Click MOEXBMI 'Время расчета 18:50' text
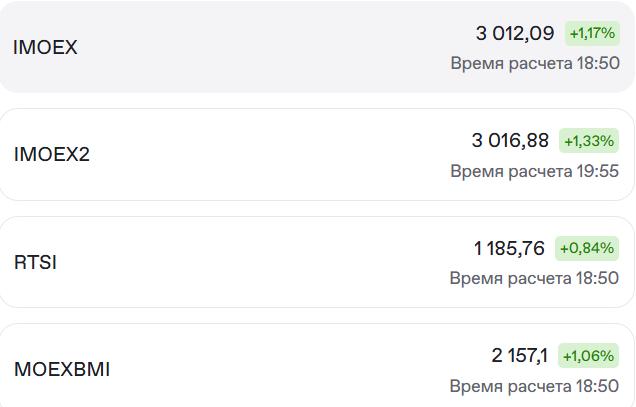 [534, 386]
